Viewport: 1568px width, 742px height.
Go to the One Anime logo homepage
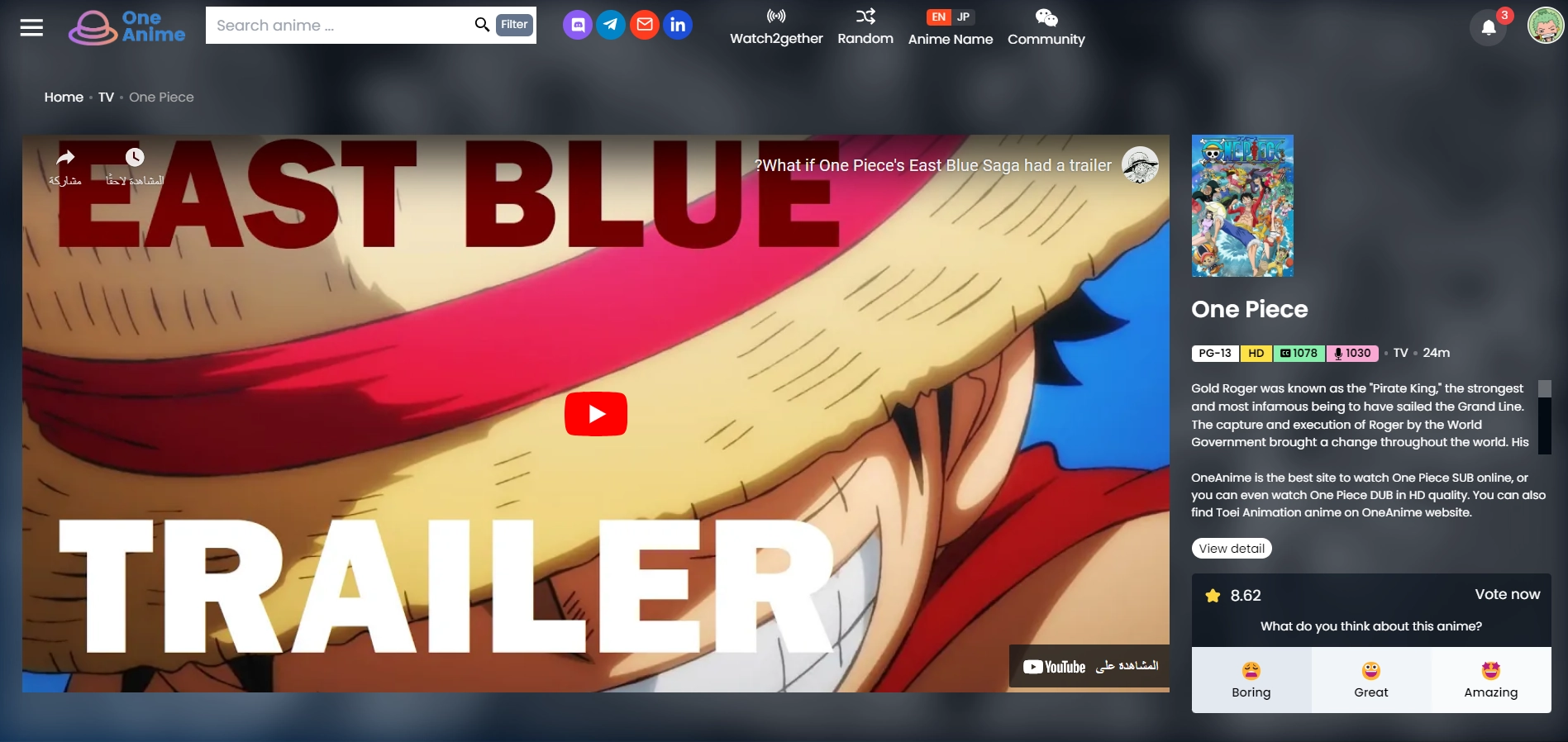click(126, 27)
